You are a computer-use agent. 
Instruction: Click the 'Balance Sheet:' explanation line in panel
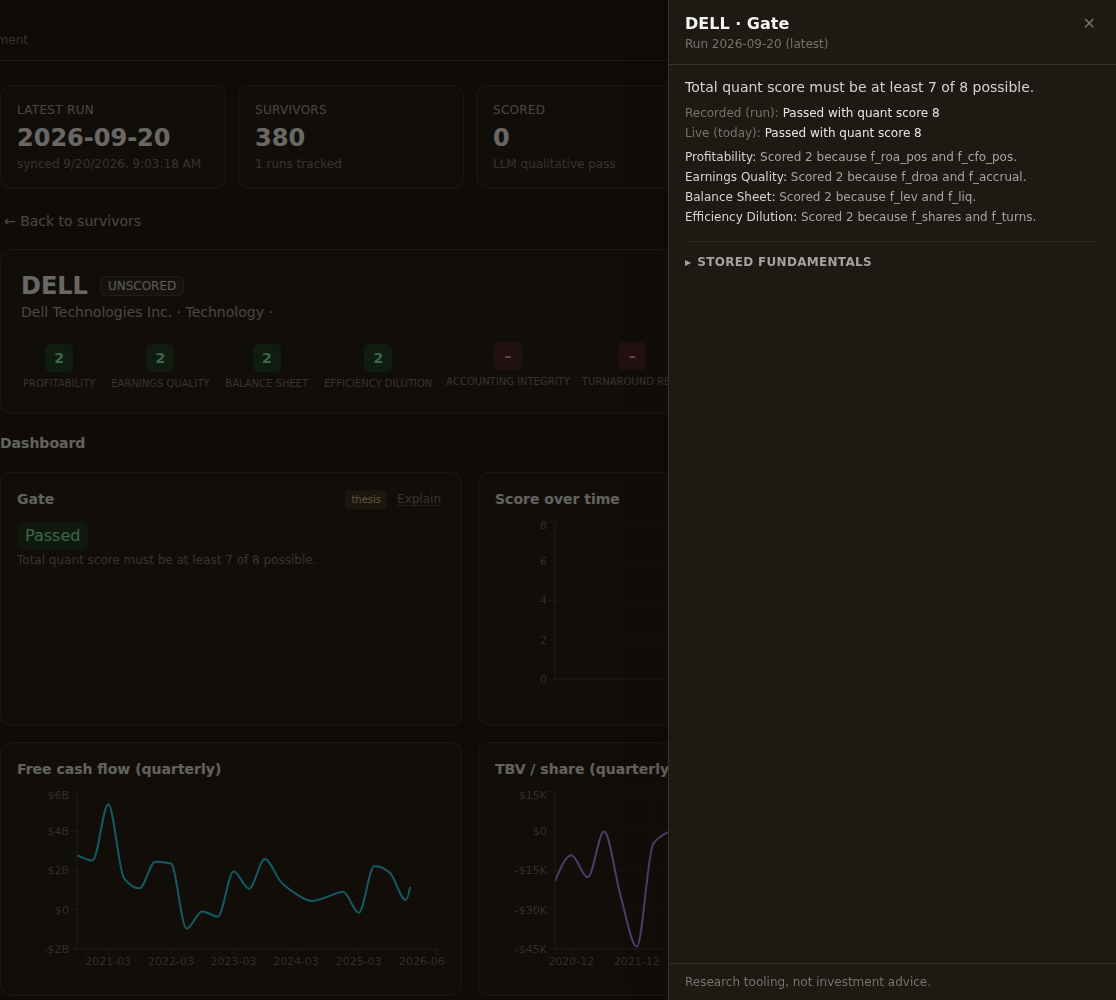[830, 196]
